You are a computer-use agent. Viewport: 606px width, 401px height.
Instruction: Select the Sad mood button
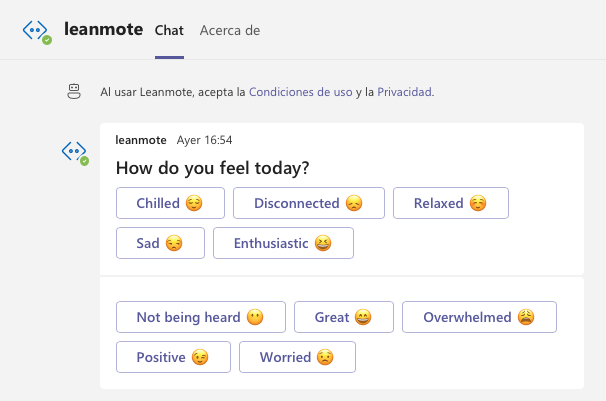160,243
